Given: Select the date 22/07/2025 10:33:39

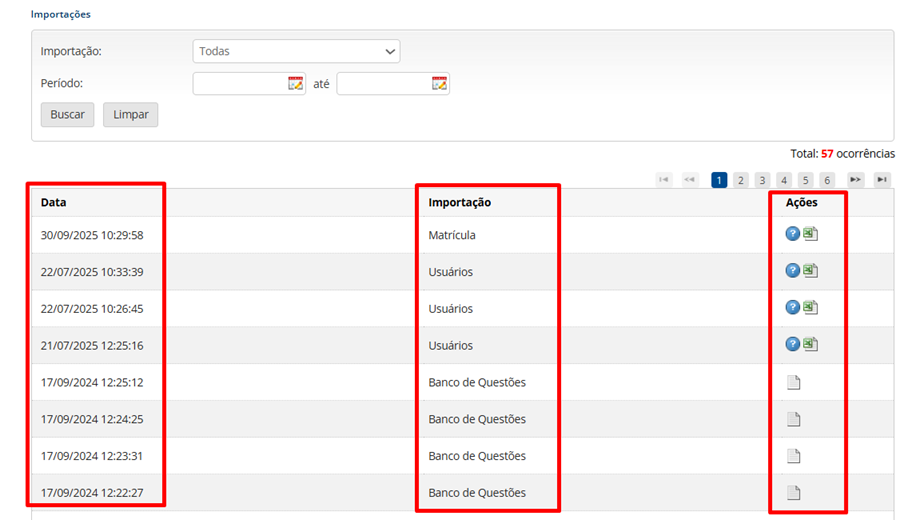Looking at the screenshot, I should point(92,272).
